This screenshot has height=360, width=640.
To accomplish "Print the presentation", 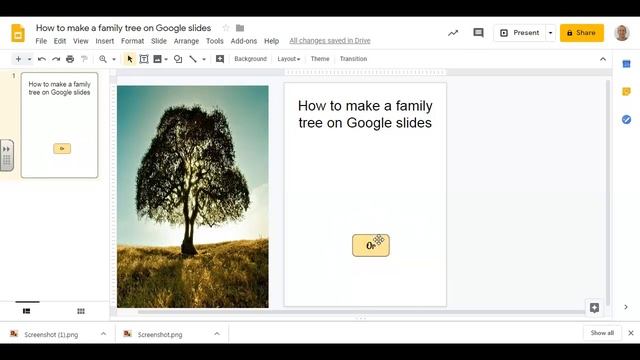I will point(70,59).
